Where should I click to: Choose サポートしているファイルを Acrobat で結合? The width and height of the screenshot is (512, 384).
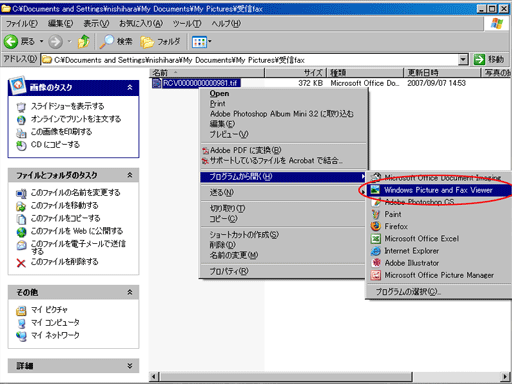pos(284,161)
